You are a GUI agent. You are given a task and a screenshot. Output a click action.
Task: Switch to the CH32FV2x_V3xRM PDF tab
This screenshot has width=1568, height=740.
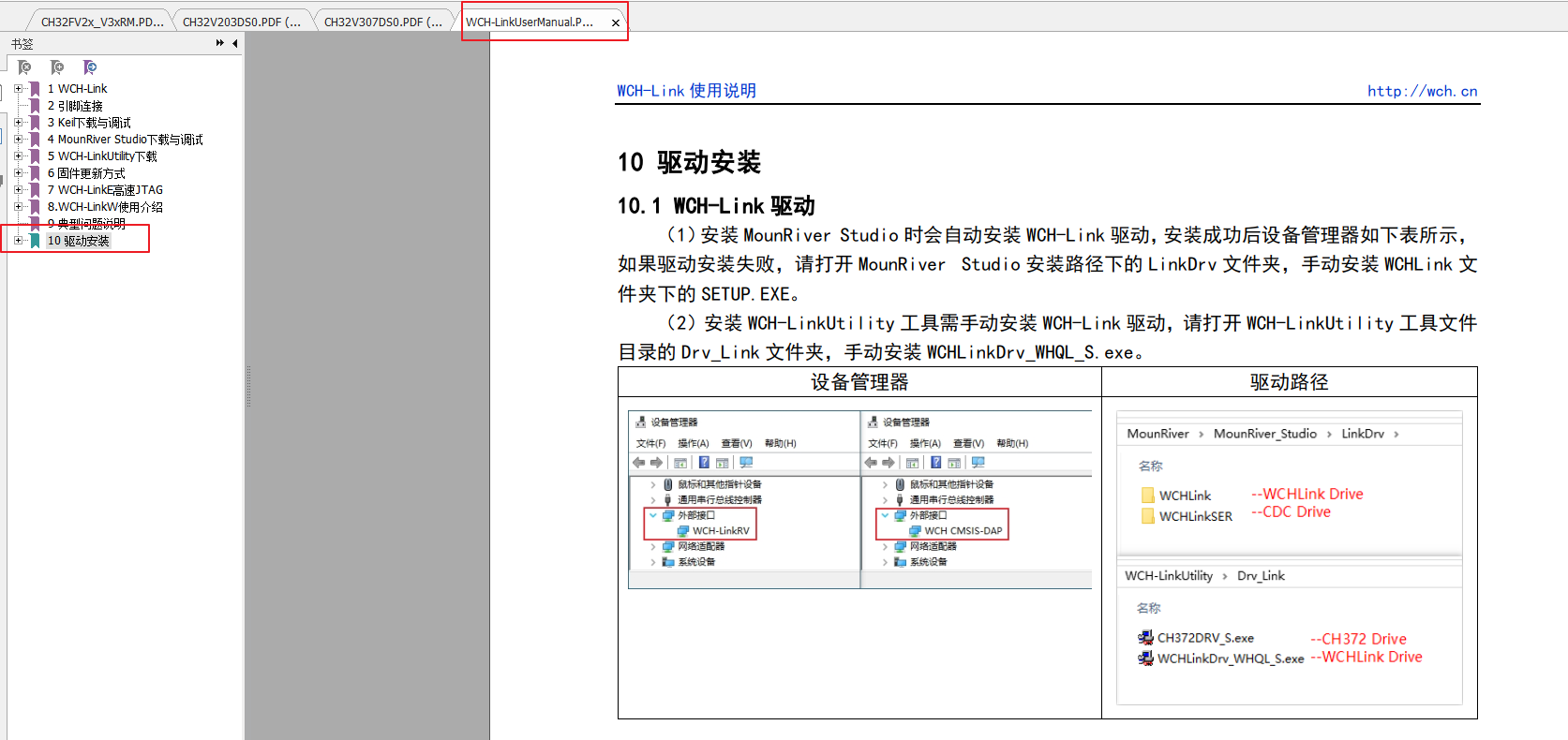(101, 22)
